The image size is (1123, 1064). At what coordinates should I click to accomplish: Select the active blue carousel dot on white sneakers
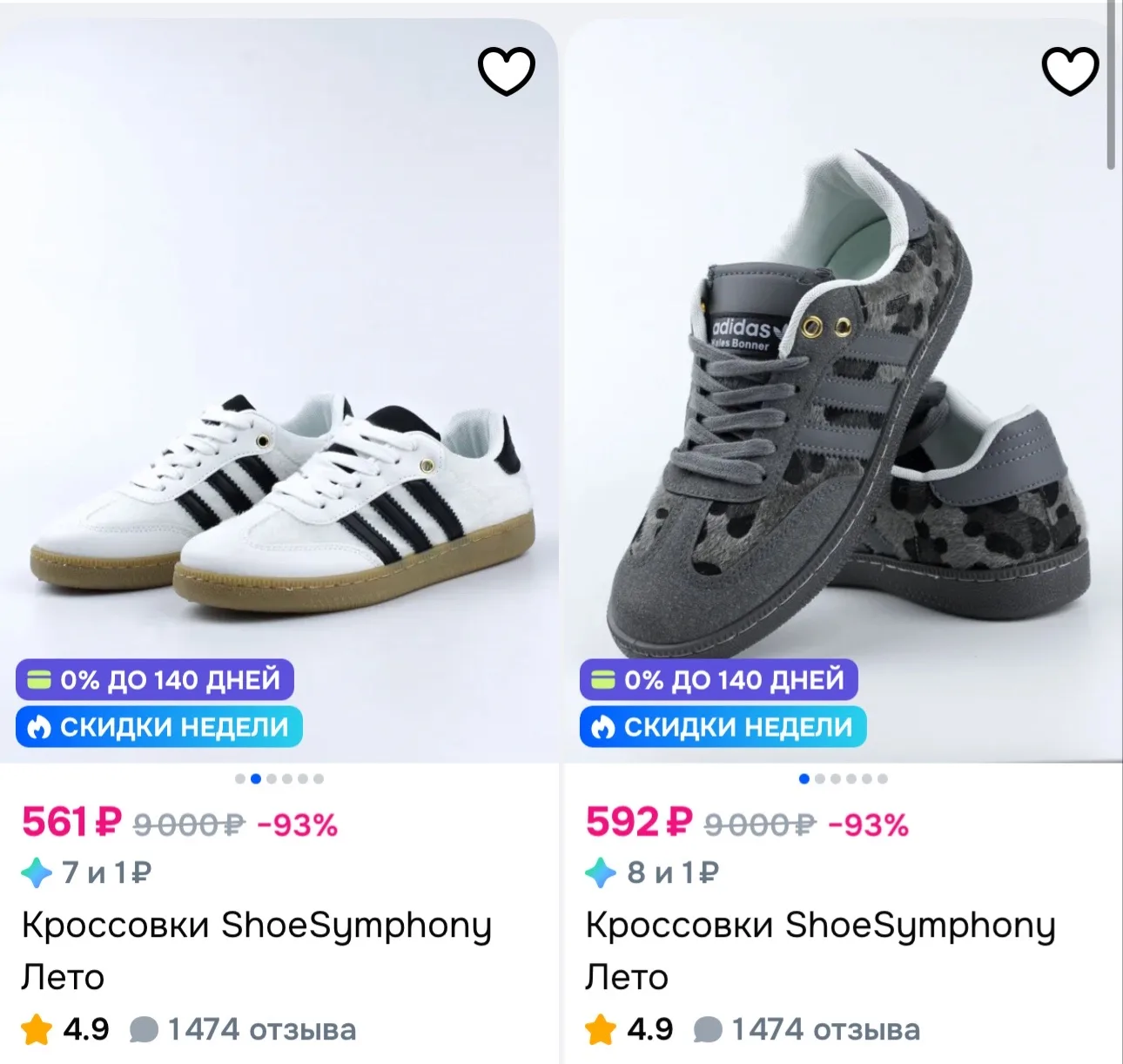[256, 778]
